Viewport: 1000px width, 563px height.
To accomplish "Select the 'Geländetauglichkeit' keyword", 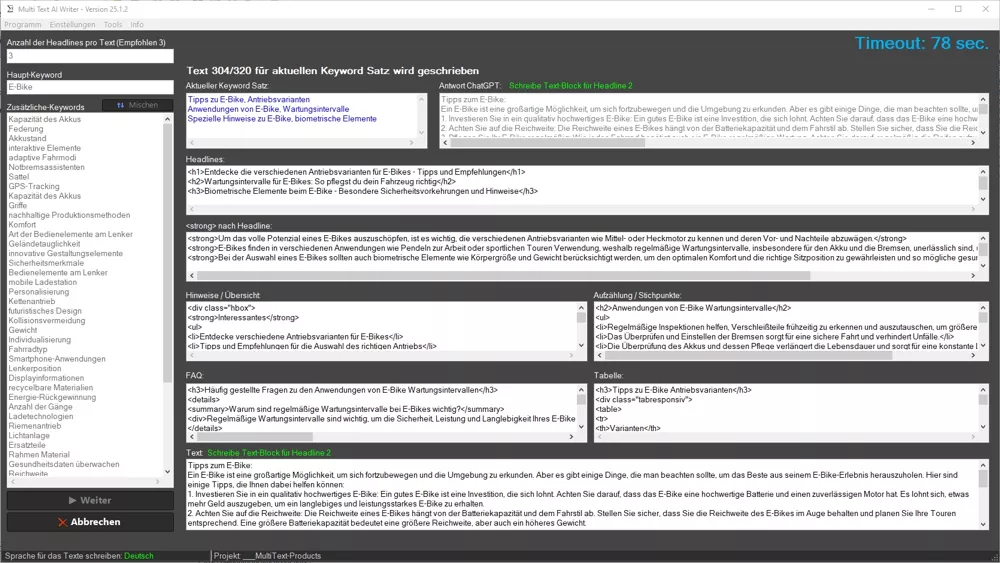I will [44, 244].
